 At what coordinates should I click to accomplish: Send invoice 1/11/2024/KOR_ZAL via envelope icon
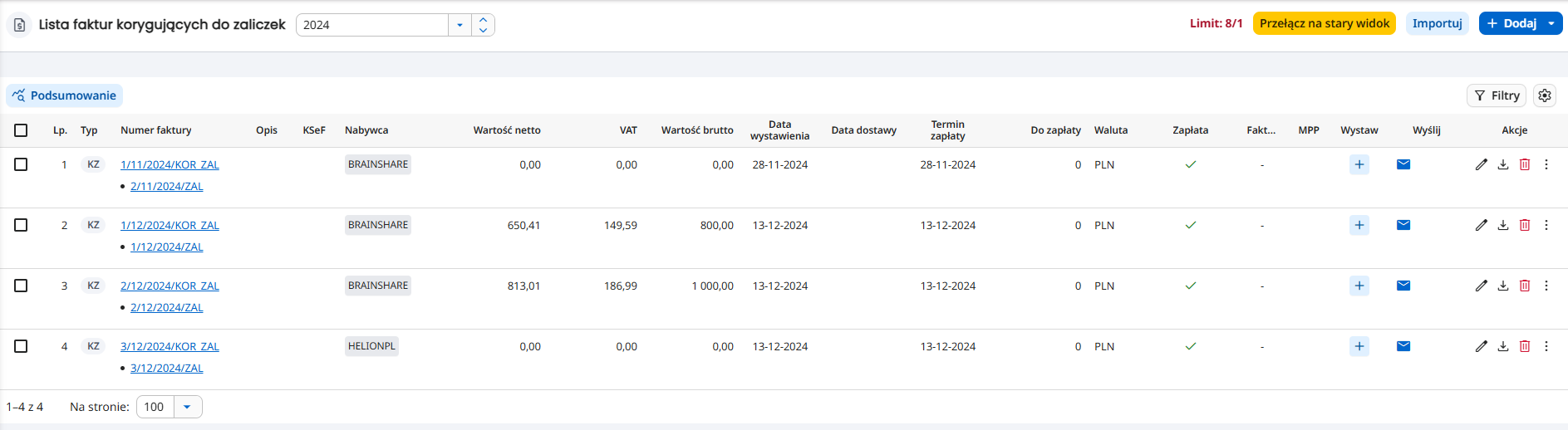click(1403, 164)
